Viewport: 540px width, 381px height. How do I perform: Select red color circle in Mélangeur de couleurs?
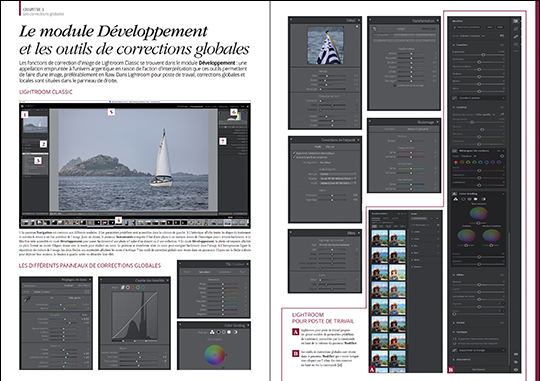coord(456,162)
